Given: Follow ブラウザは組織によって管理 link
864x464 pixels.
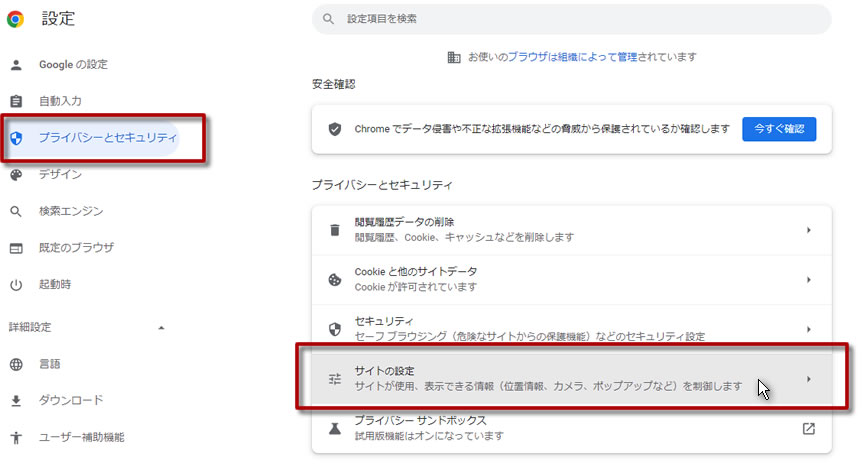Looking at the screenshot, I should point(573,57).
